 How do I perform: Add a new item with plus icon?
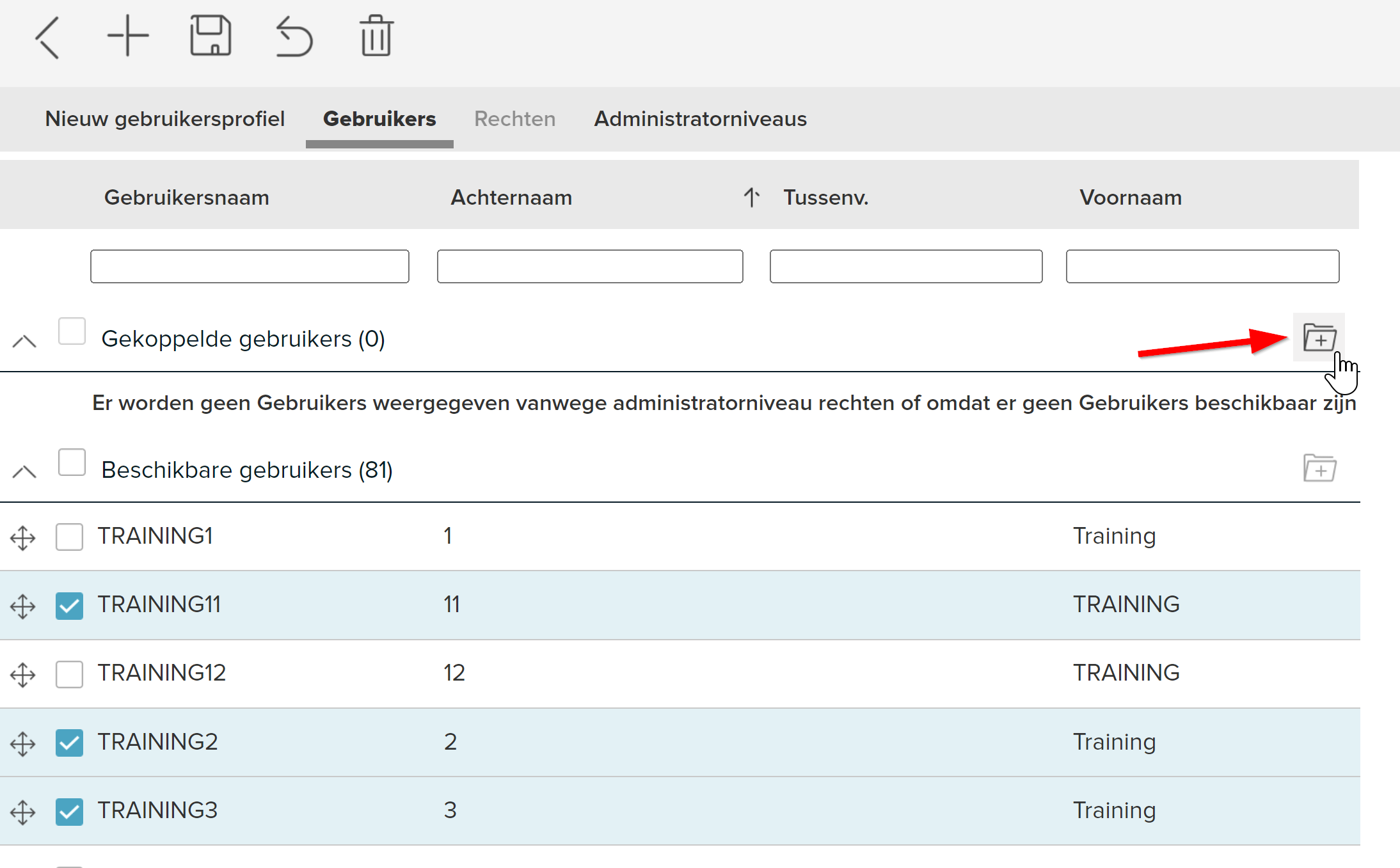[128, 36]
